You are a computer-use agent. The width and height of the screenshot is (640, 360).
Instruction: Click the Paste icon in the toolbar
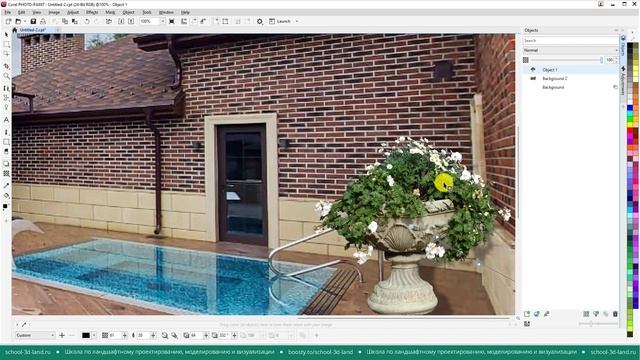pyautogui.click(x=75, y=21)
